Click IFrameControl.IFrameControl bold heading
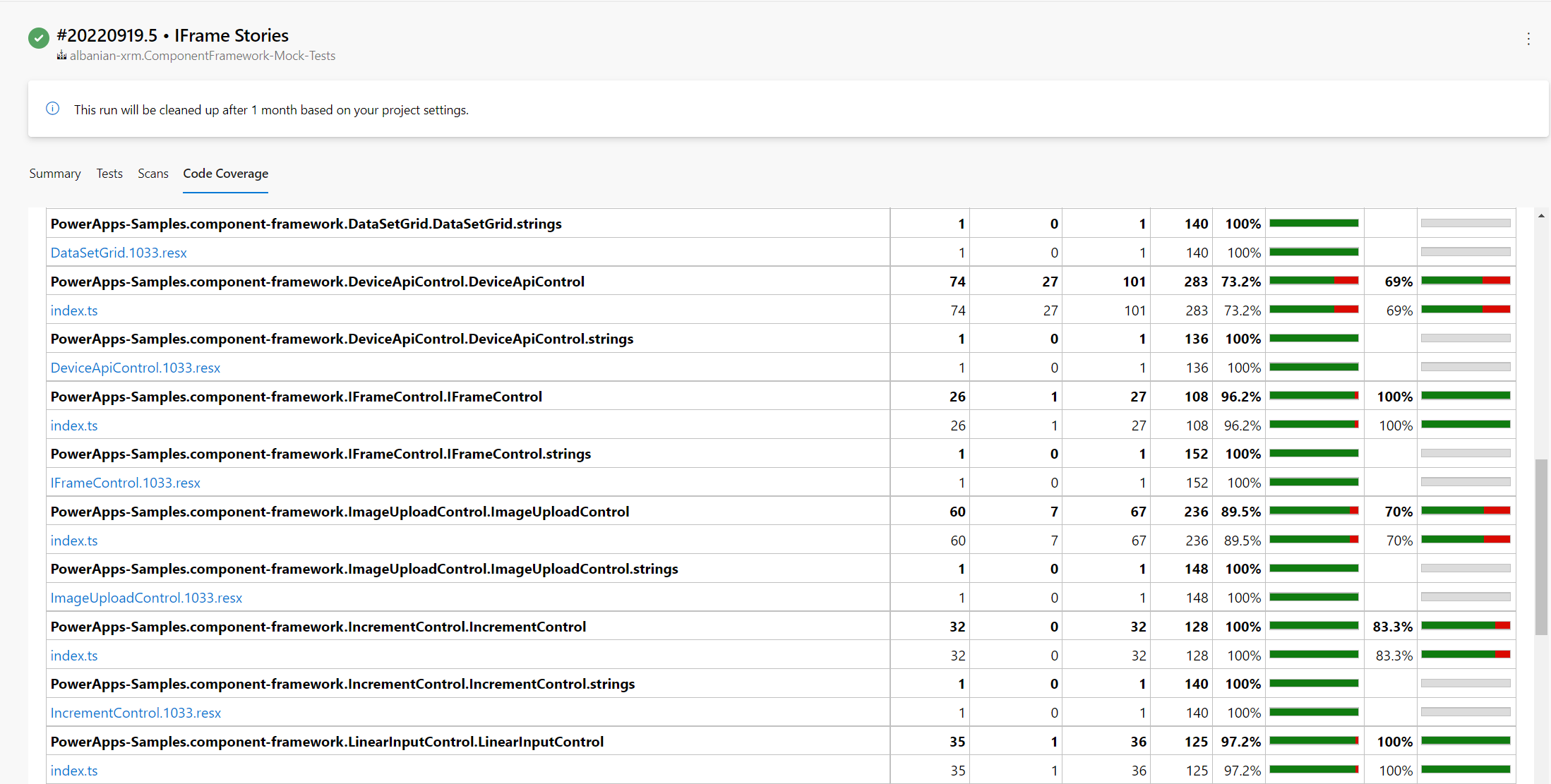Image resolution: width=1551 pixels, height=784 pixels. pos(297,397)
